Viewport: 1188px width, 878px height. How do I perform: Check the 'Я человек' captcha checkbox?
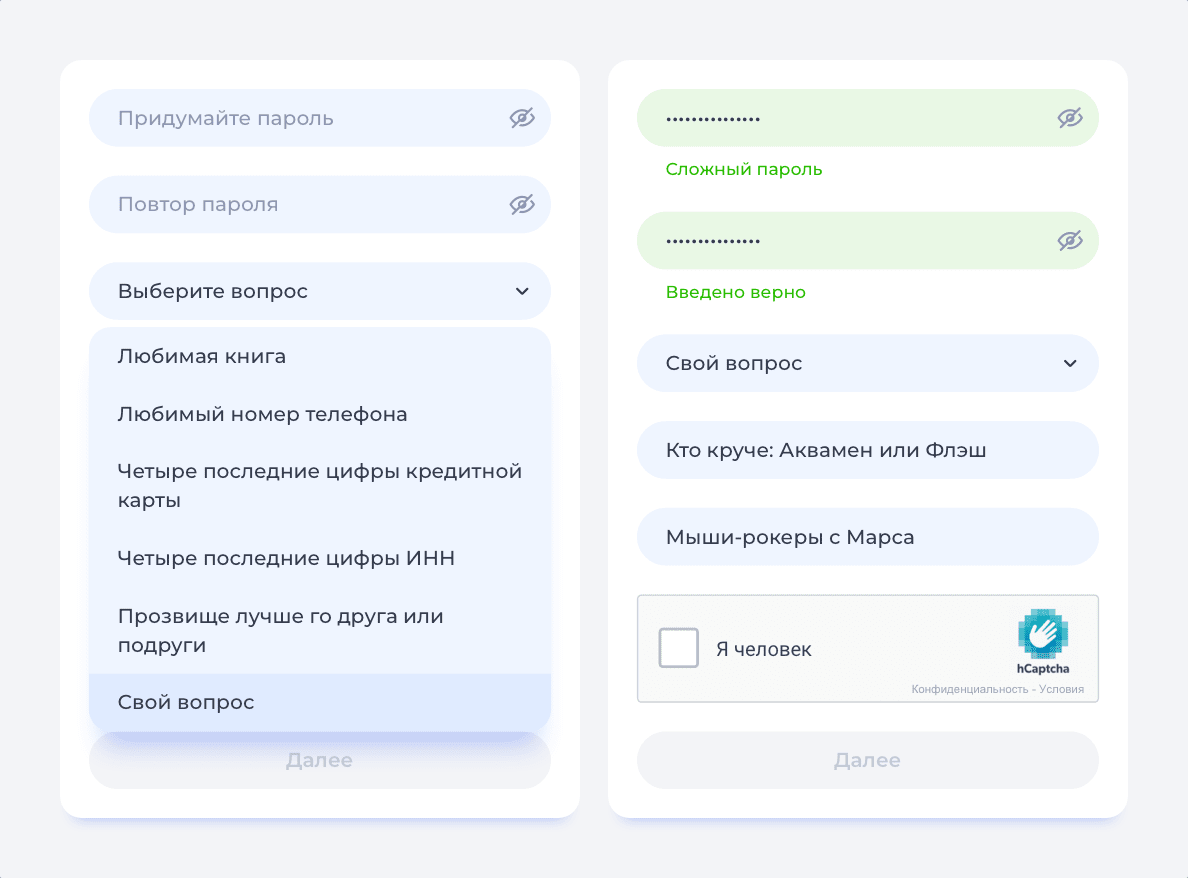tap(678, 648)
